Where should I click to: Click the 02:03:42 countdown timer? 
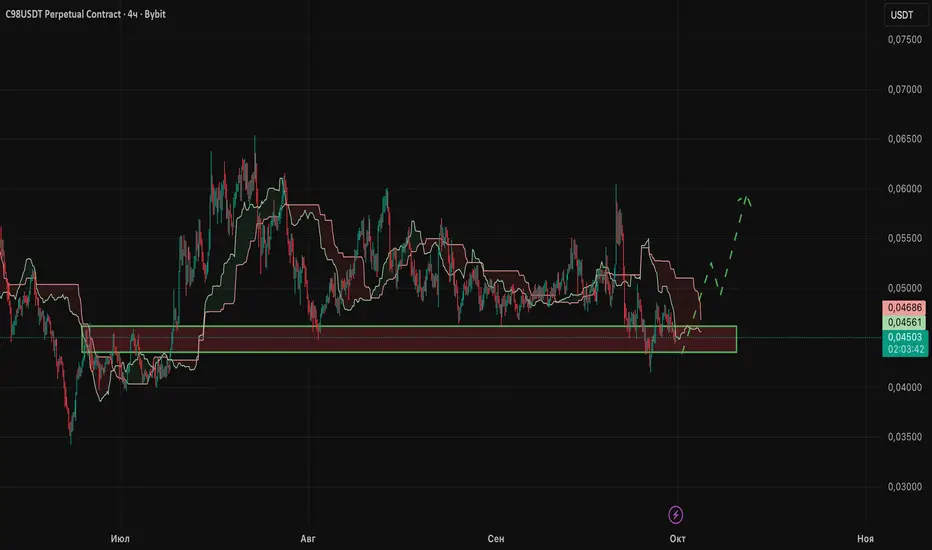click(905, 350)
